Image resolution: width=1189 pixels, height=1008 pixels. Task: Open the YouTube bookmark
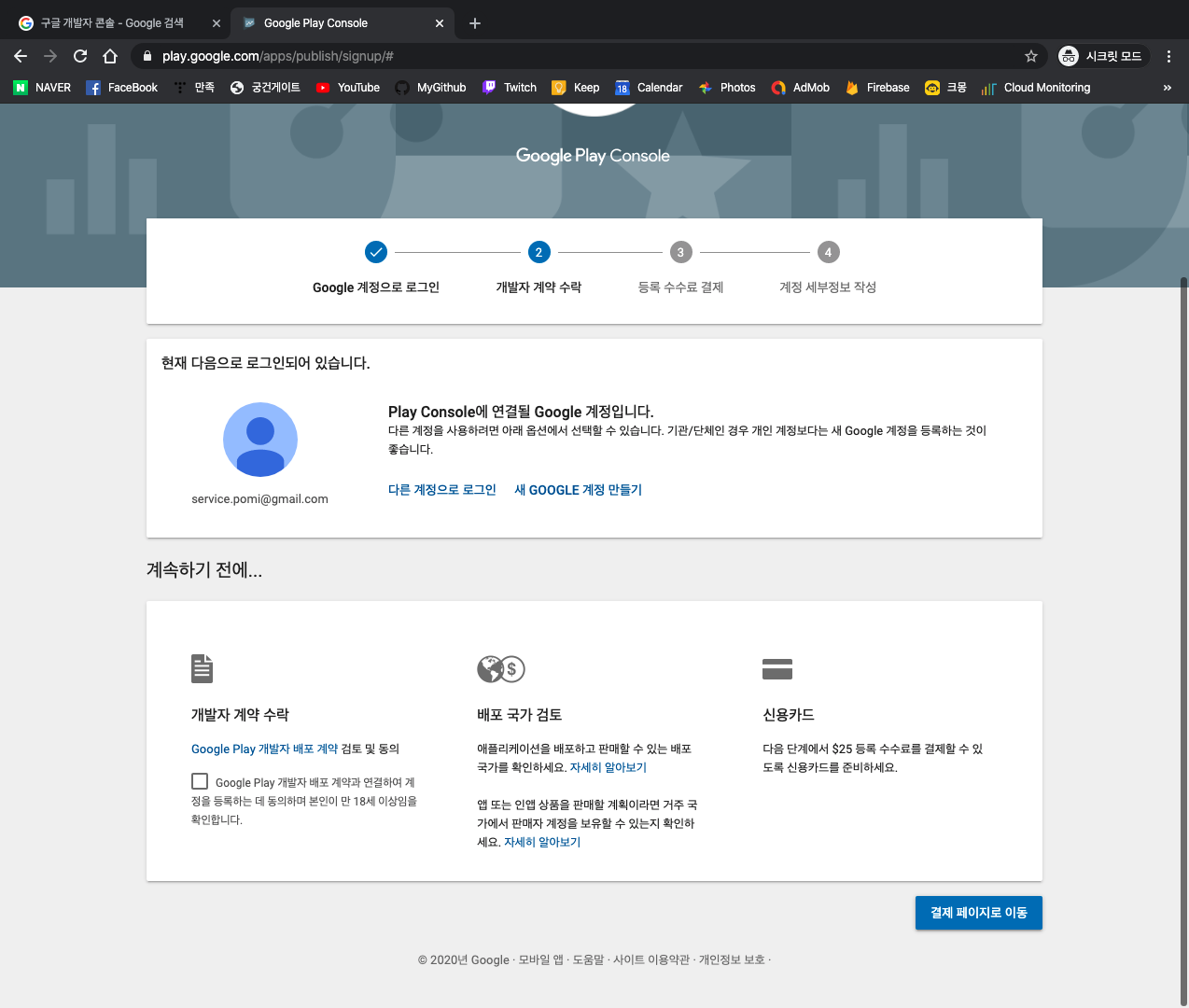tap(347, 88)
